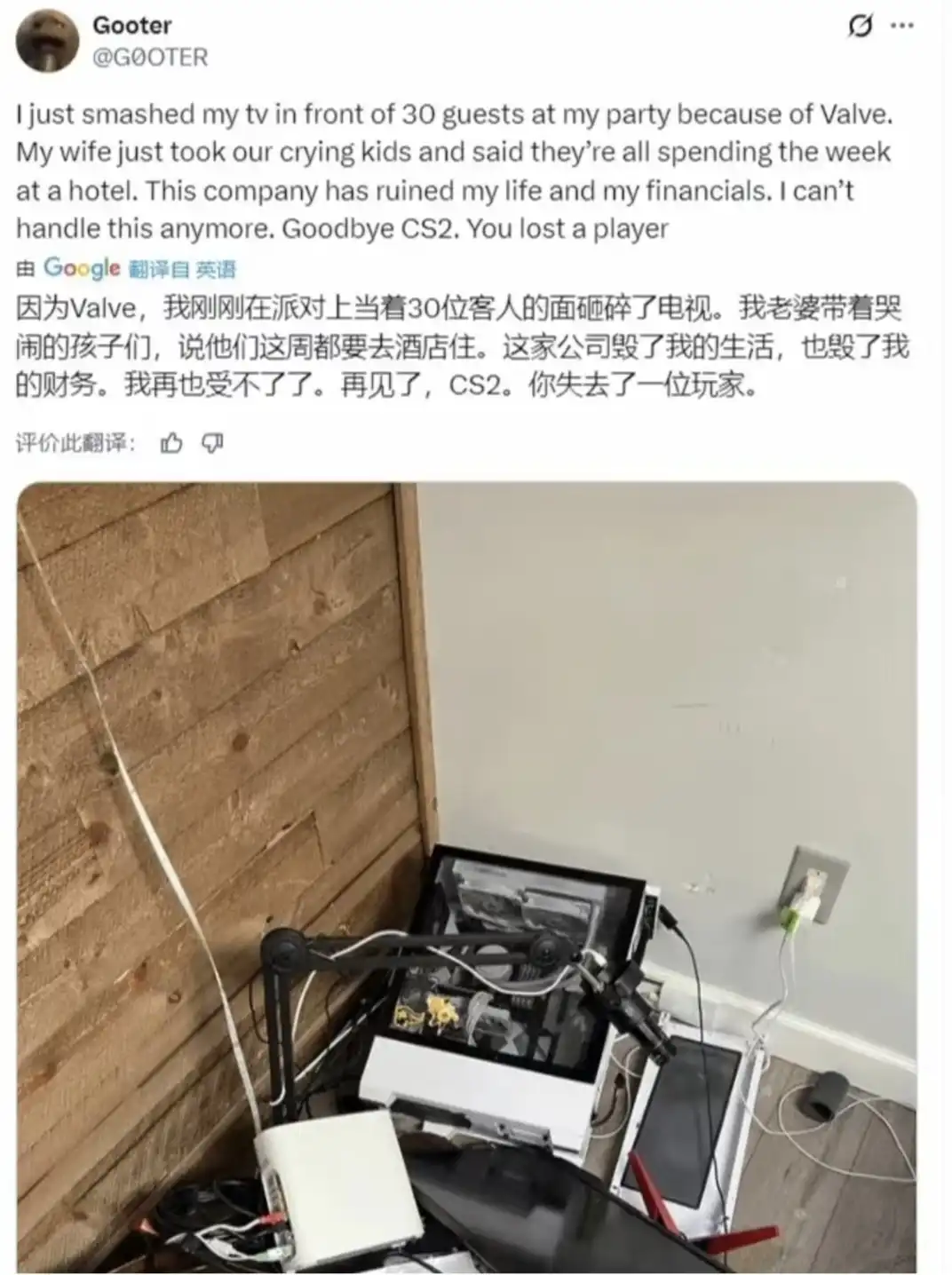Click the 翻译自 translated-from link
This screenshot has height=1275, width=952.
click(159, 268)
